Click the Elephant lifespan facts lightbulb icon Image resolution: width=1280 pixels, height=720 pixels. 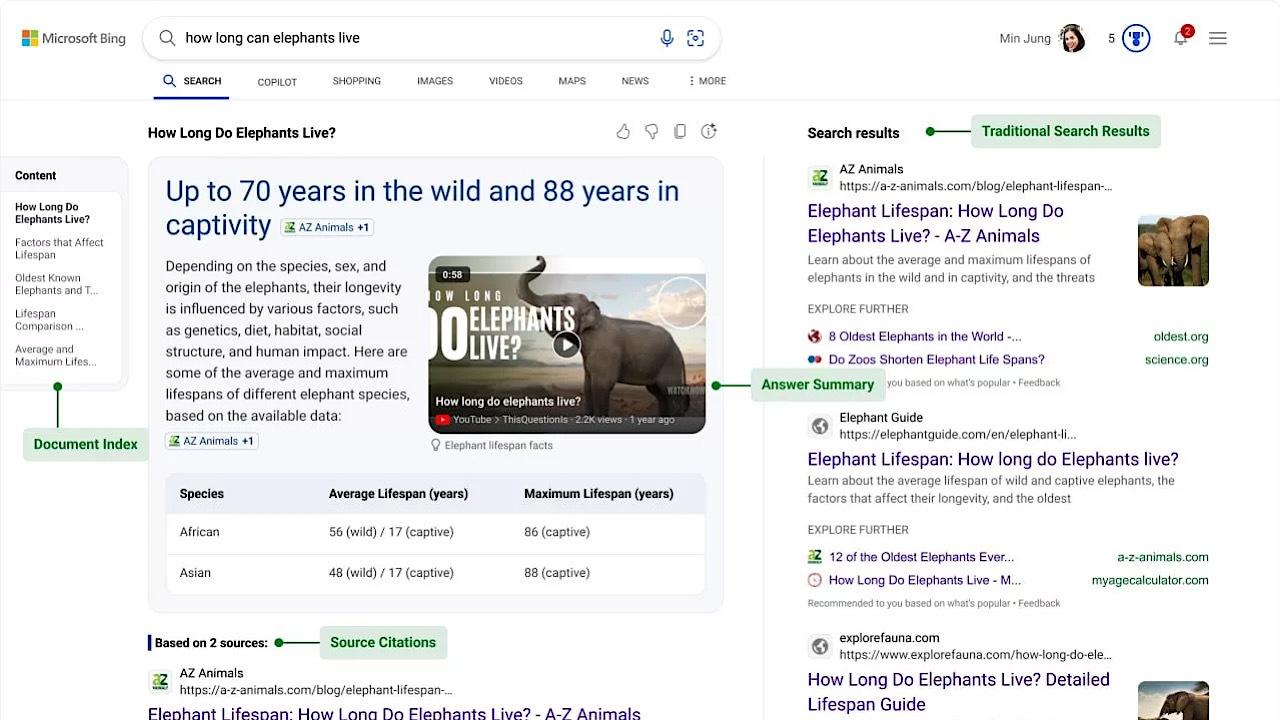click(x=435, y=445)
